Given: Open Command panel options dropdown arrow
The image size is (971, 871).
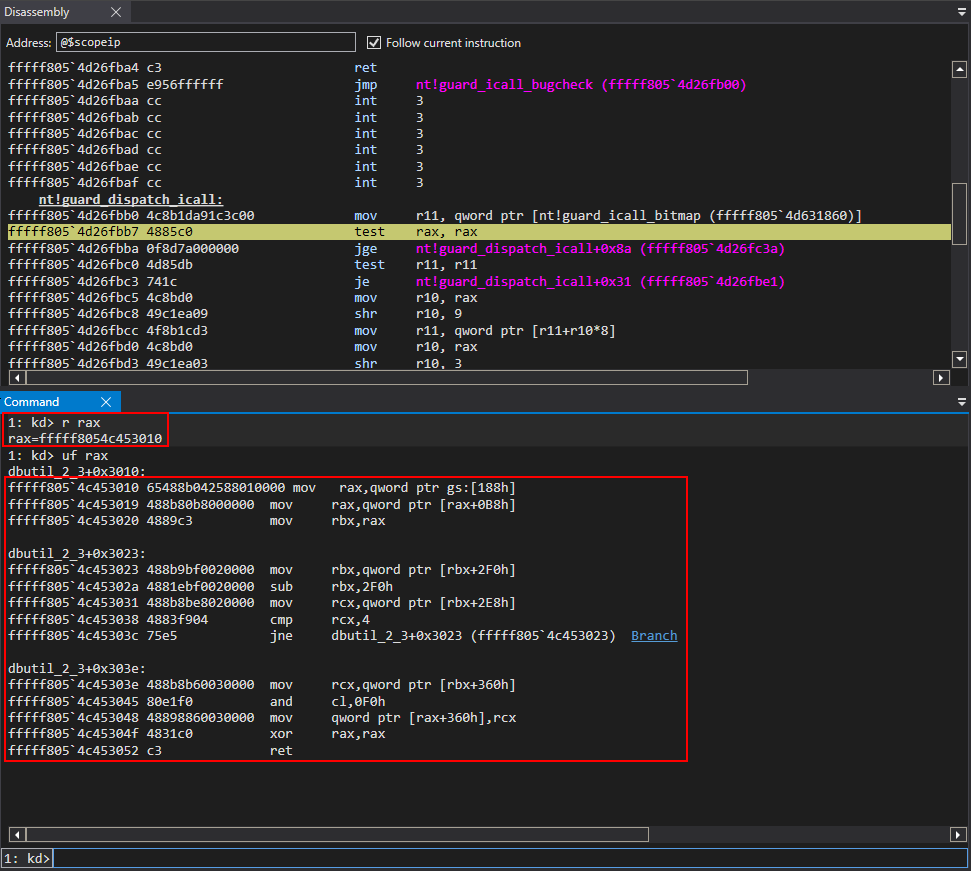Looking at the screenshot, I should pyautogui.click(x=961, y=401).
